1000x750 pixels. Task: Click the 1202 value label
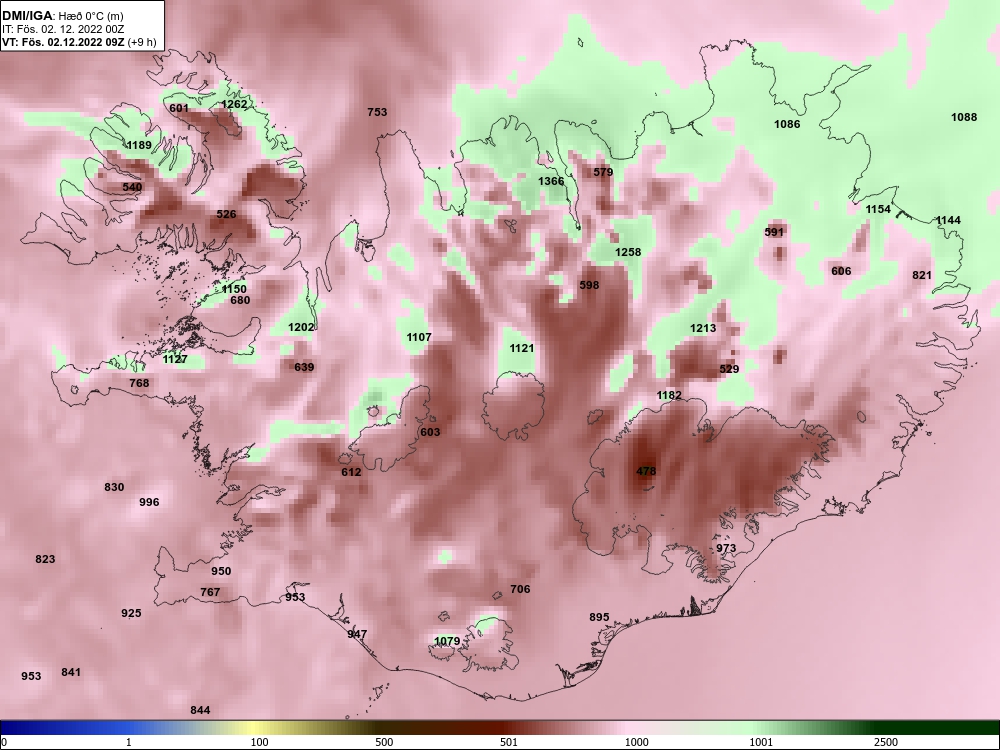click(301, 327)
